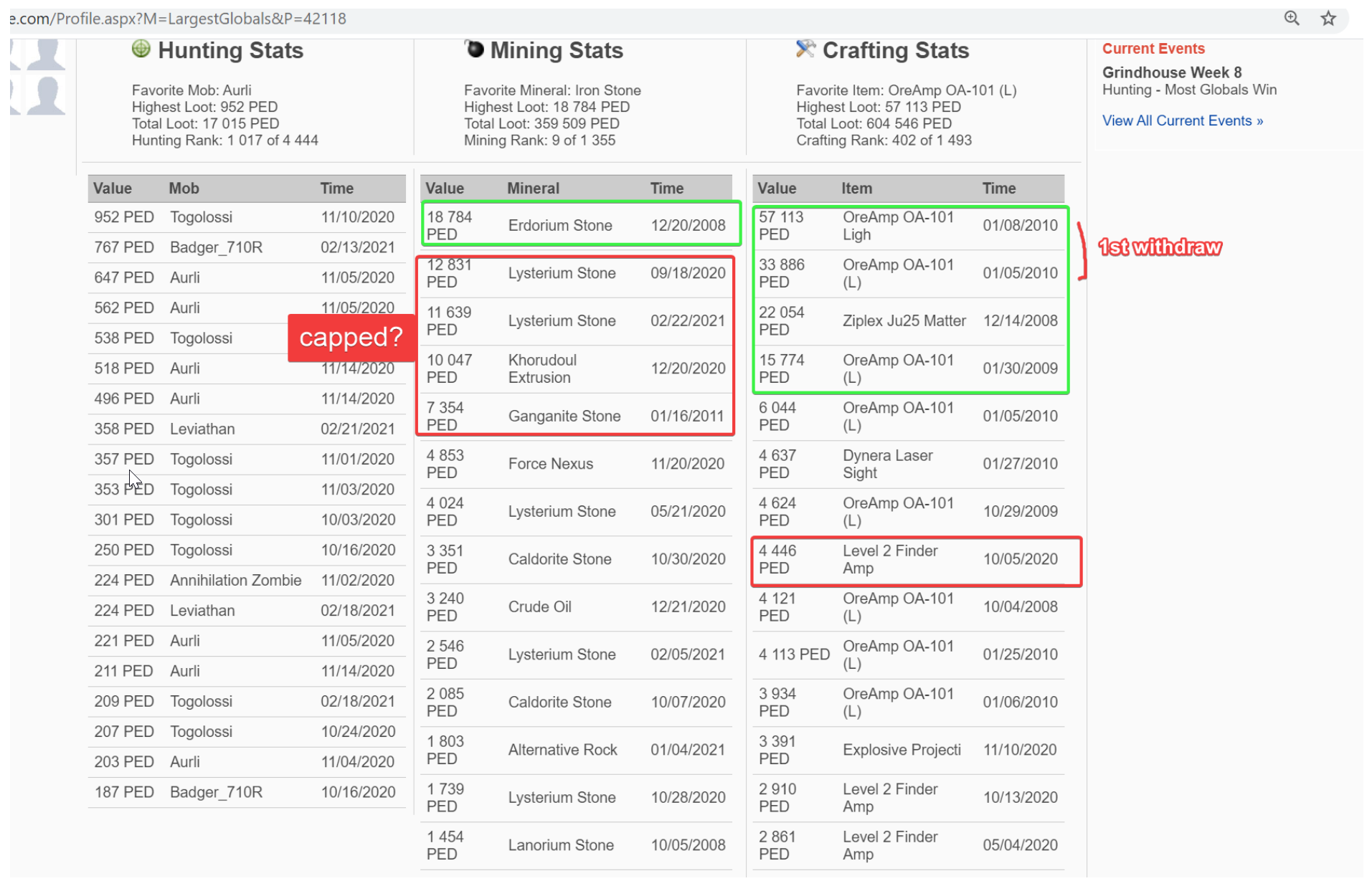Select the 952 PED Togolossi hunting row

pos(244,217)
